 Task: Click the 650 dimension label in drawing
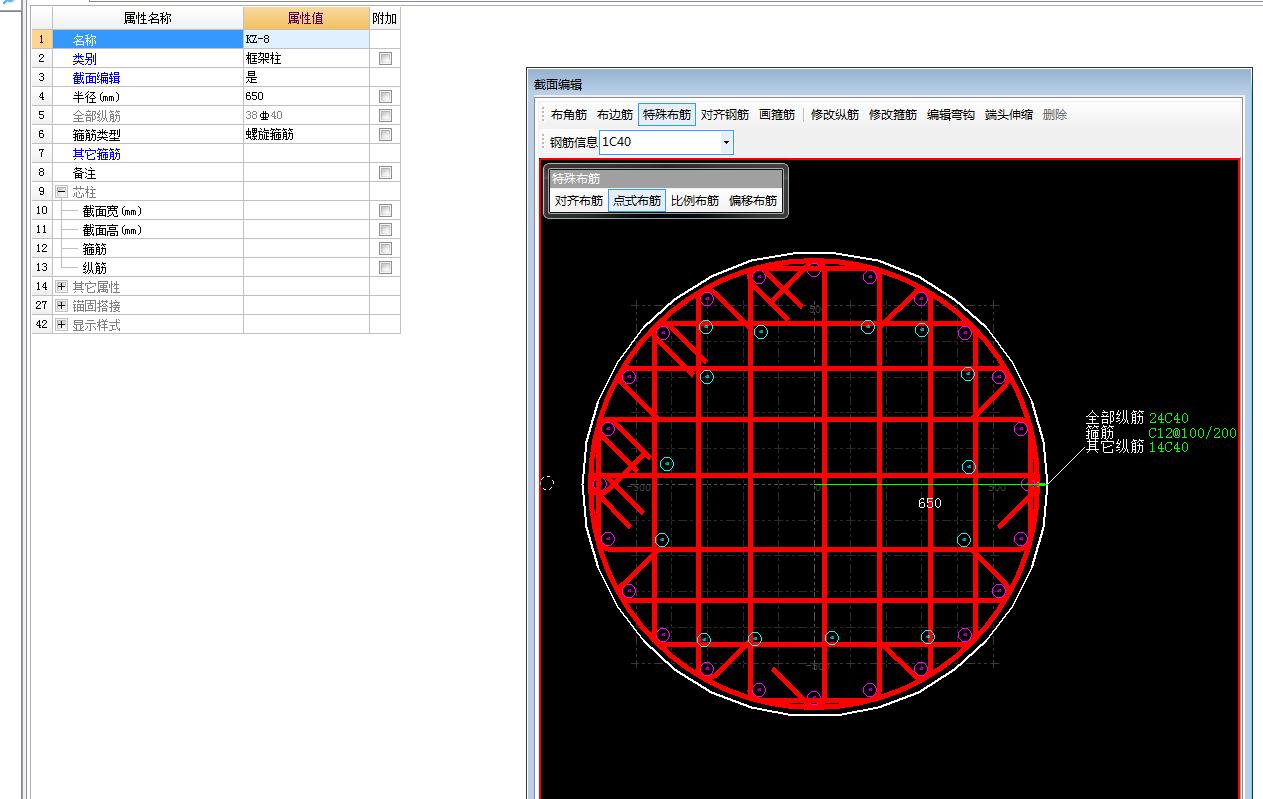click(929, 503)
